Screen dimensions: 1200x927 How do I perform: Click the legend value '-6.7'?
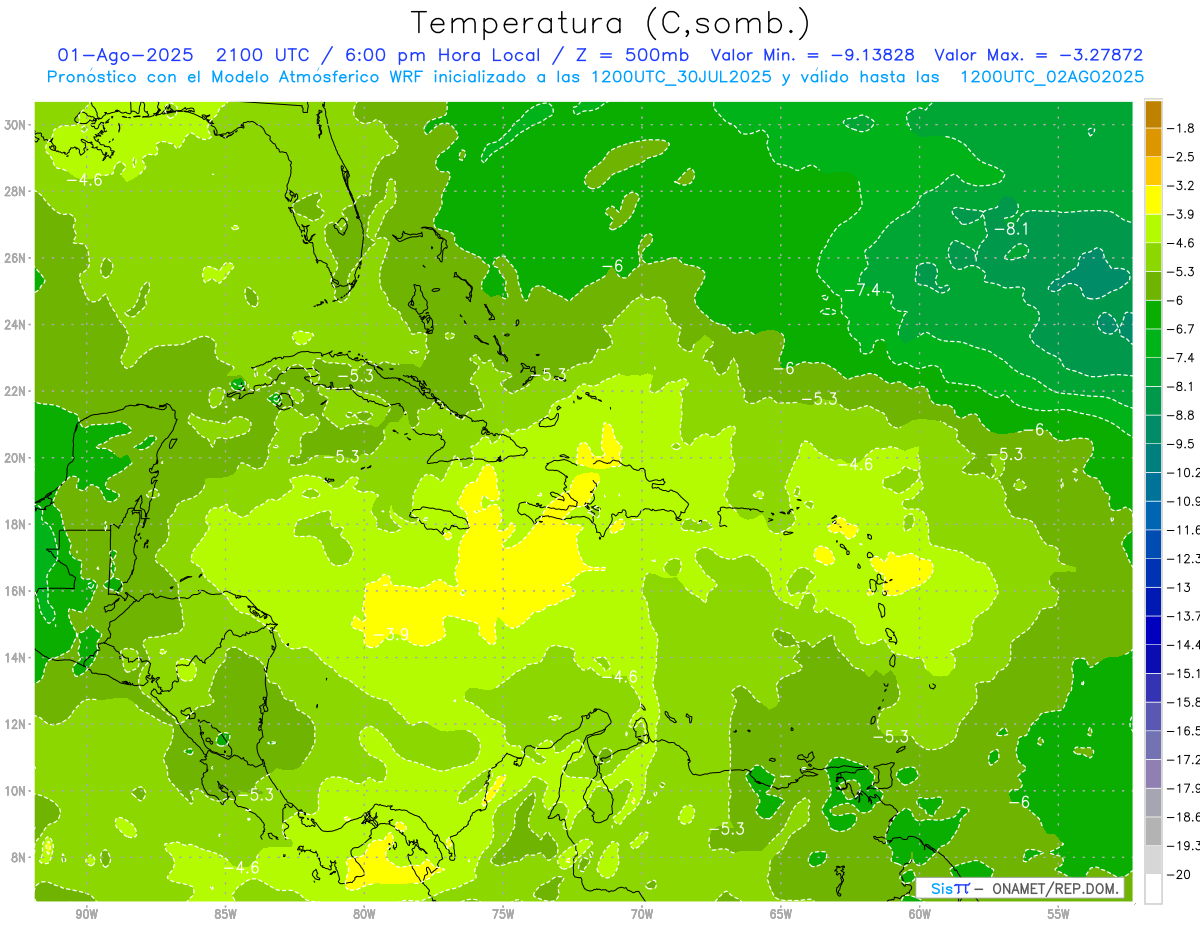(x=1181, y=329)
